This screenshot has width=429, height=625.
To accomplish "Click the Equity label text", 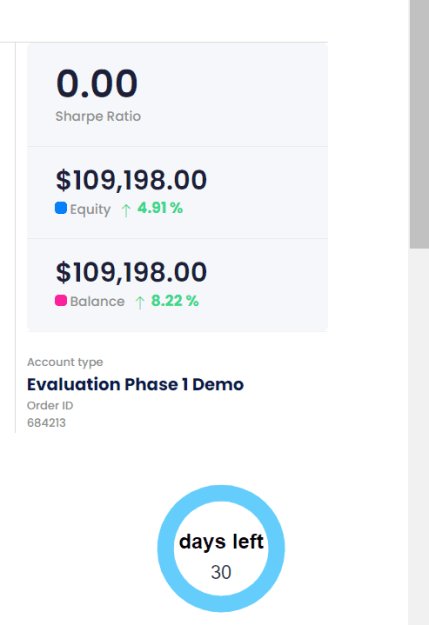I will [x=90, y=209].
